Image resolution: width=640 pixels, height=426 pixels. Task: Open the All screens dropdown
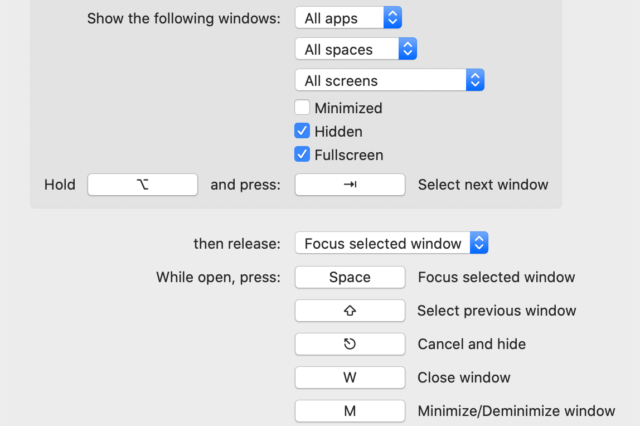[390, 80]
